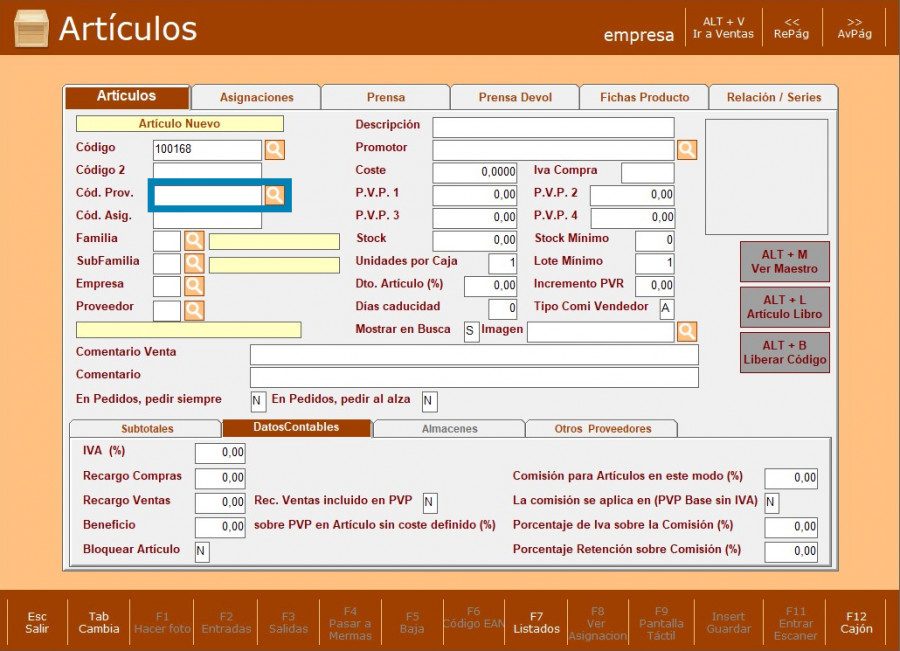Open the SubFamilia lookup search icon
900x651 pixels.
[194, 264]
